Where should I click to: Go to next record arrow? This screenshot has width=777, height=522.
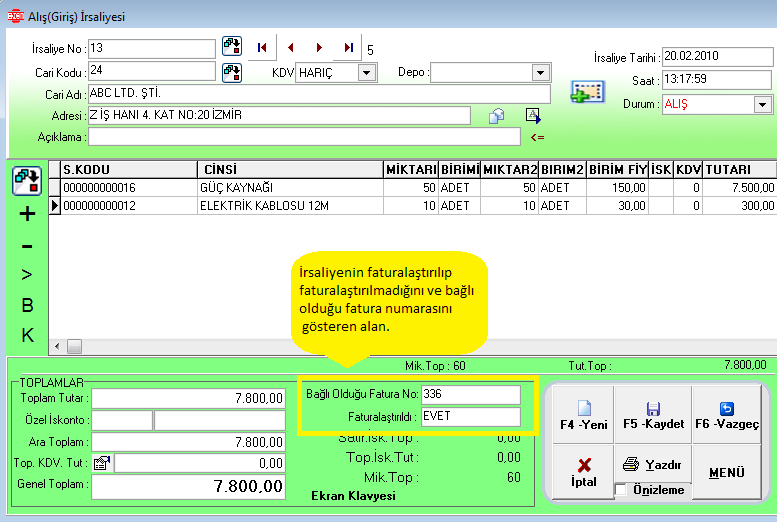point(319,47)
